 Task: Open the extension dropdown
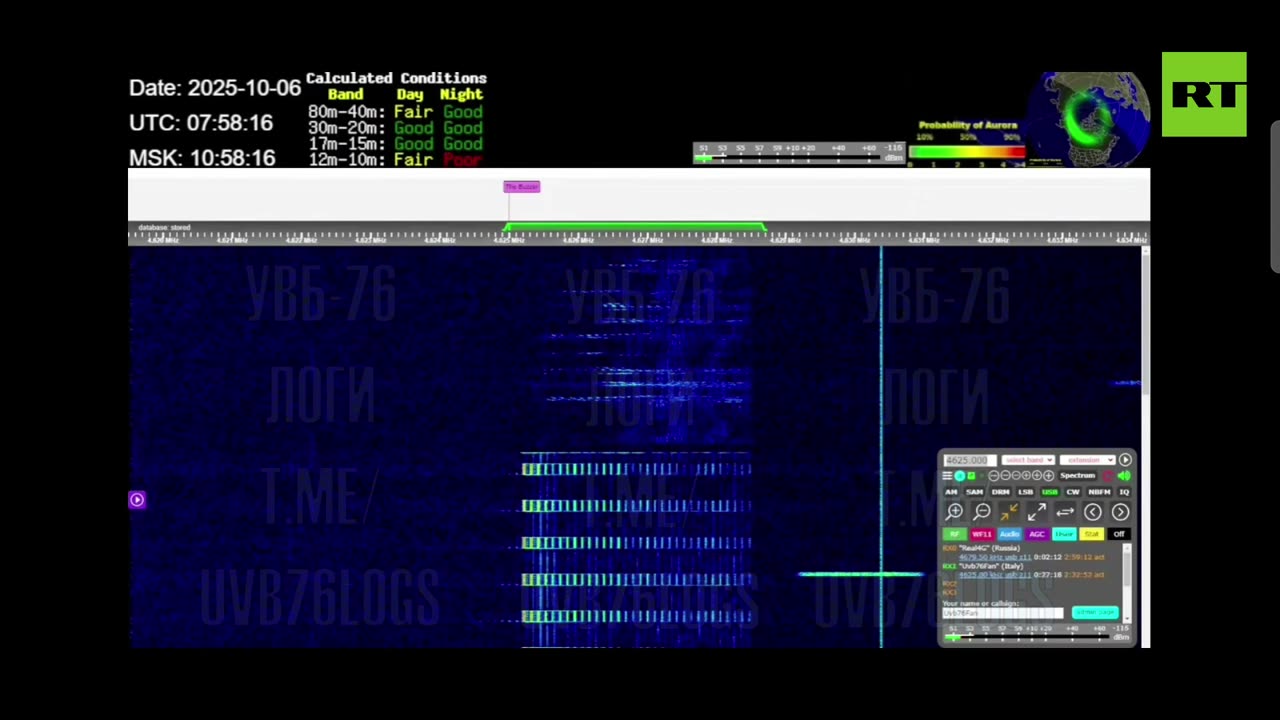[1088, 460]
